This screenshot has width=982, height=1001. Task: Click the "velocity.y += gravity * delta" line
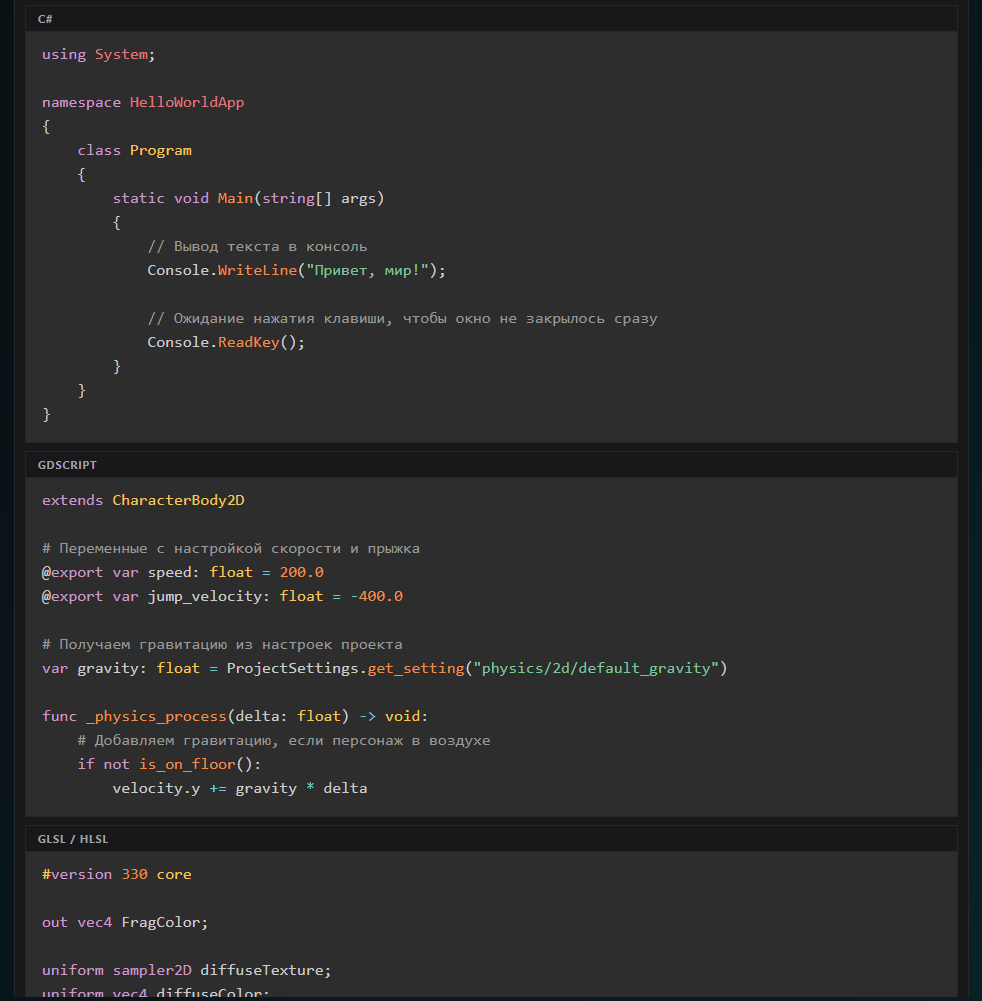240,788
